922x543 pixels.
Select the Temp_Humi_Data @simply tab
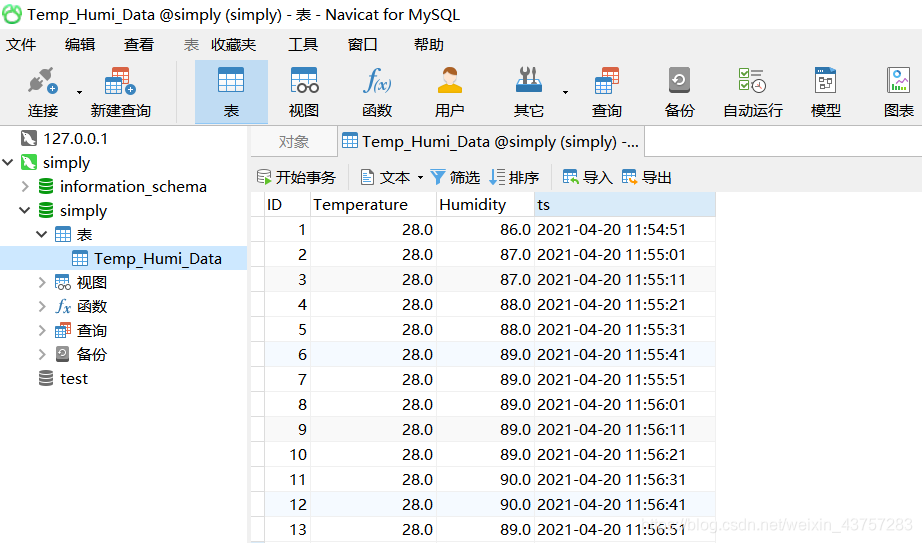[x=491, y=142]
